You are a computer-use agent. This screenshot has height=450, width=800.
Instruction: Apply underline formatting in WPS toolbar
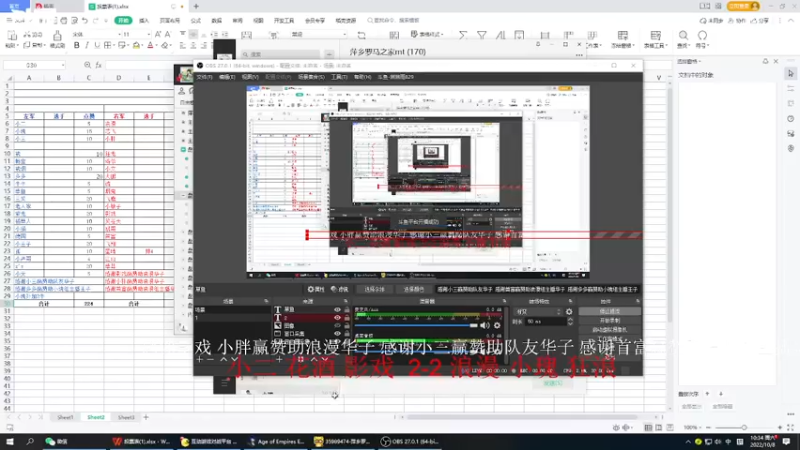(x=97, y=45)
